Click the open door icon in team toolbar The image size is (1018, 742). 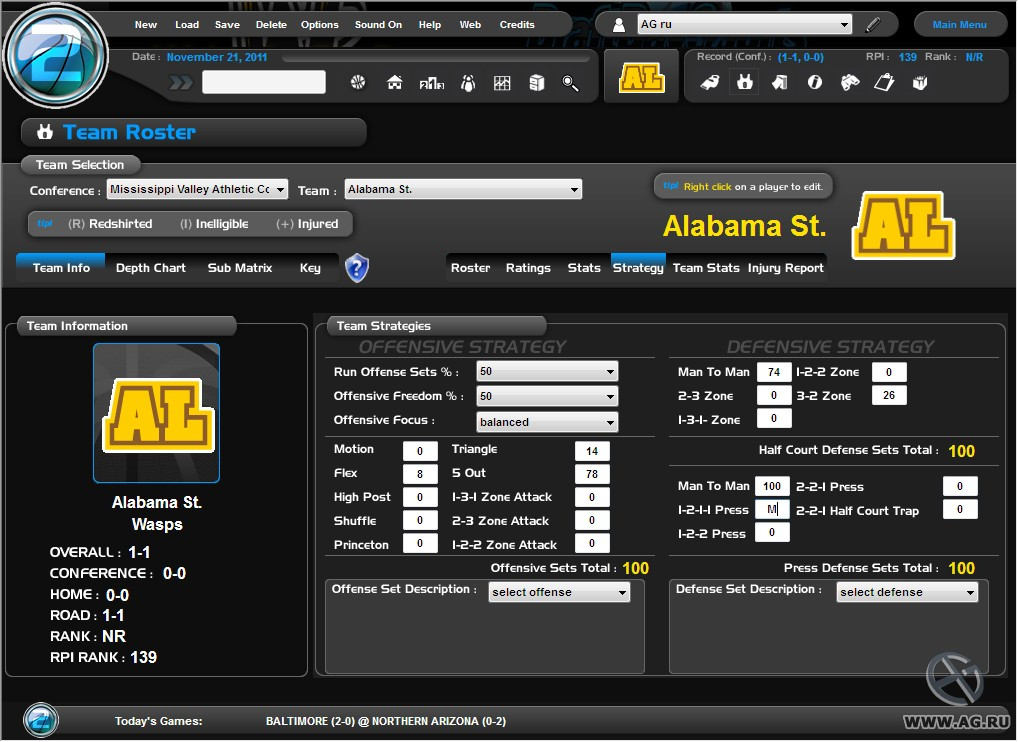[780, 82]
